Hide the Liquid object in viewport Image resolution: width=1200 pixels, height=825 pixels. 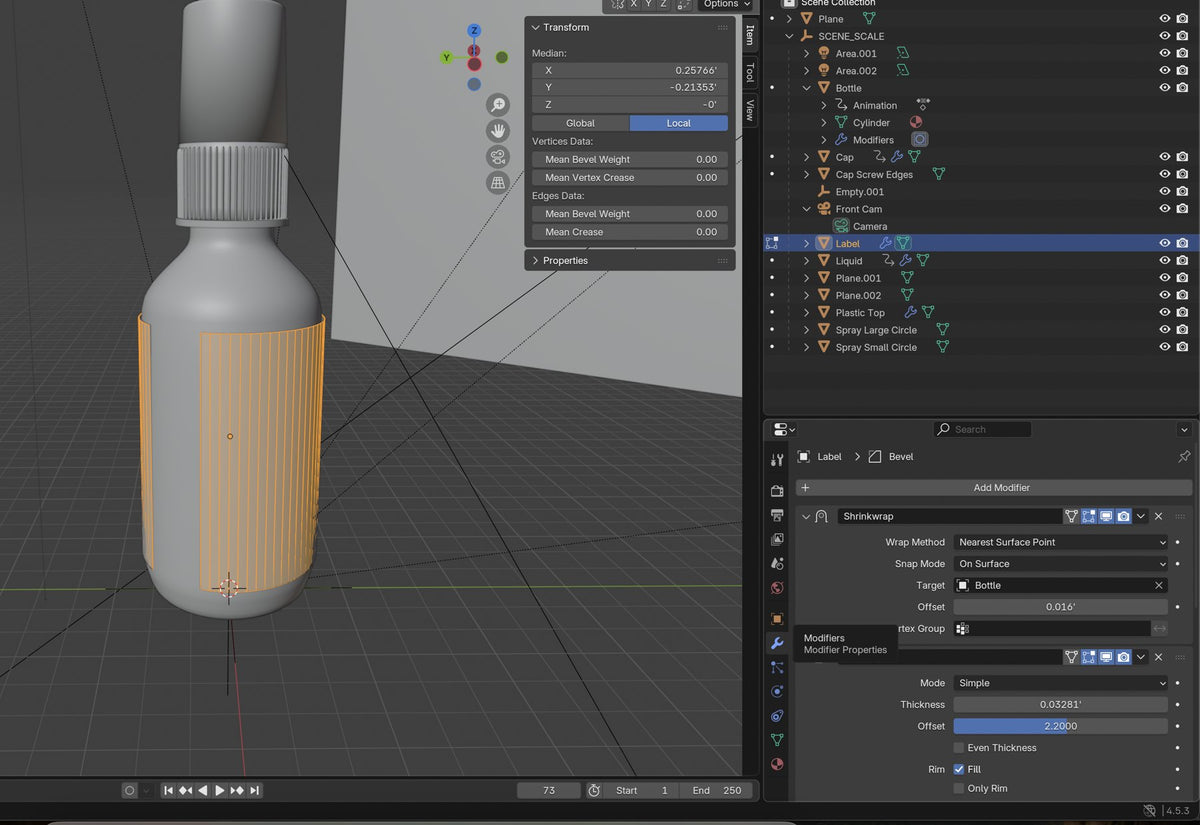click(1165, 260)
